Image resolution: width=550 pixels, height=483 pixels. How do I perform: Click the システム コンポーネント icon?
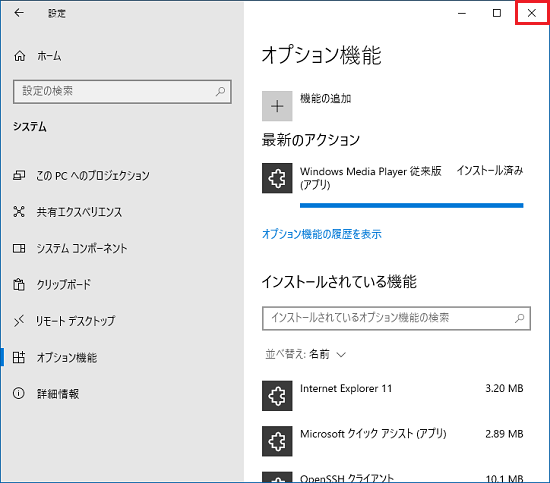point(19,248)
